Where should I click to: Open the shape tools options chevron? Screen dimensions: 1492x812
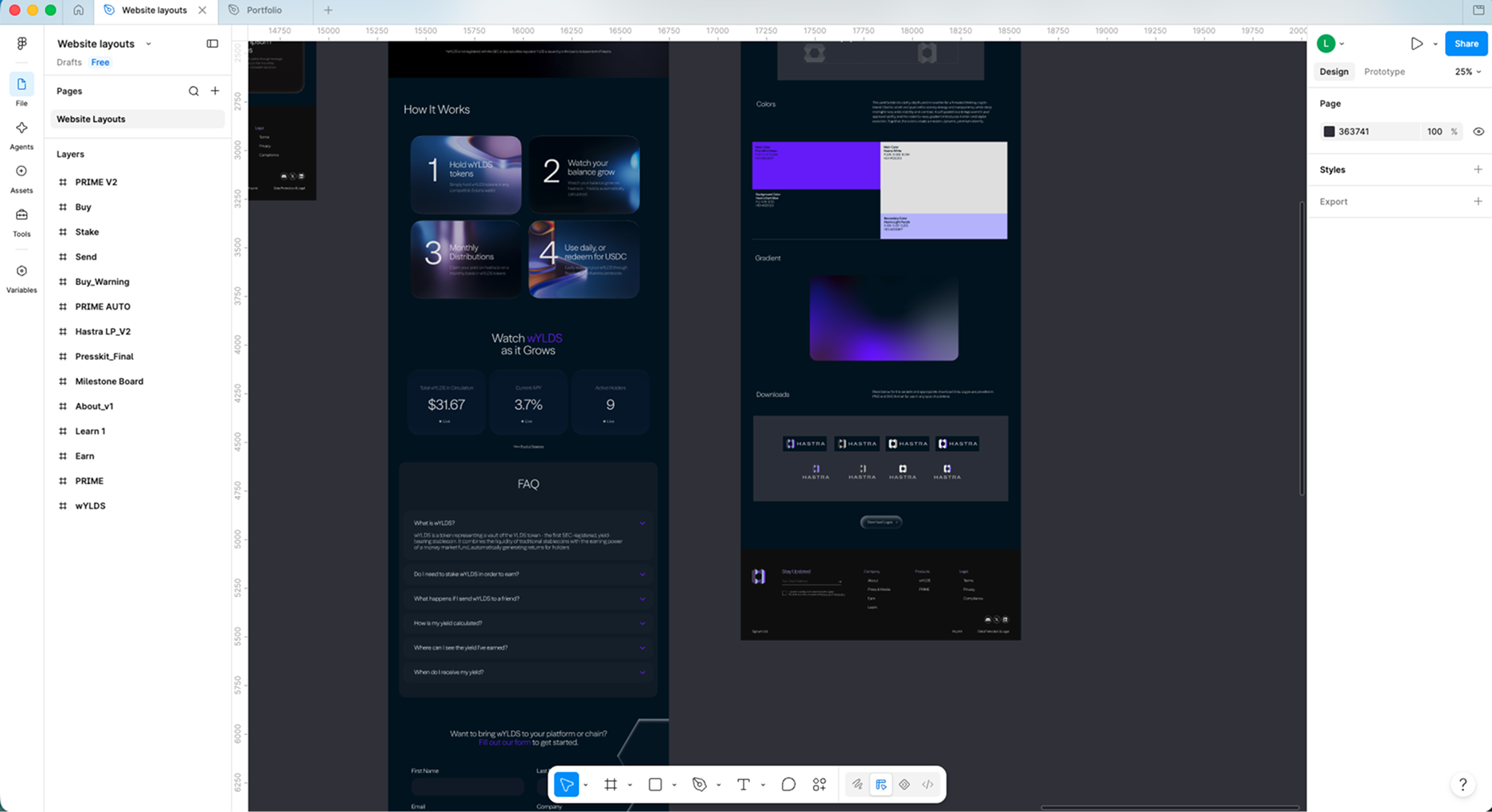pos(674,786)
